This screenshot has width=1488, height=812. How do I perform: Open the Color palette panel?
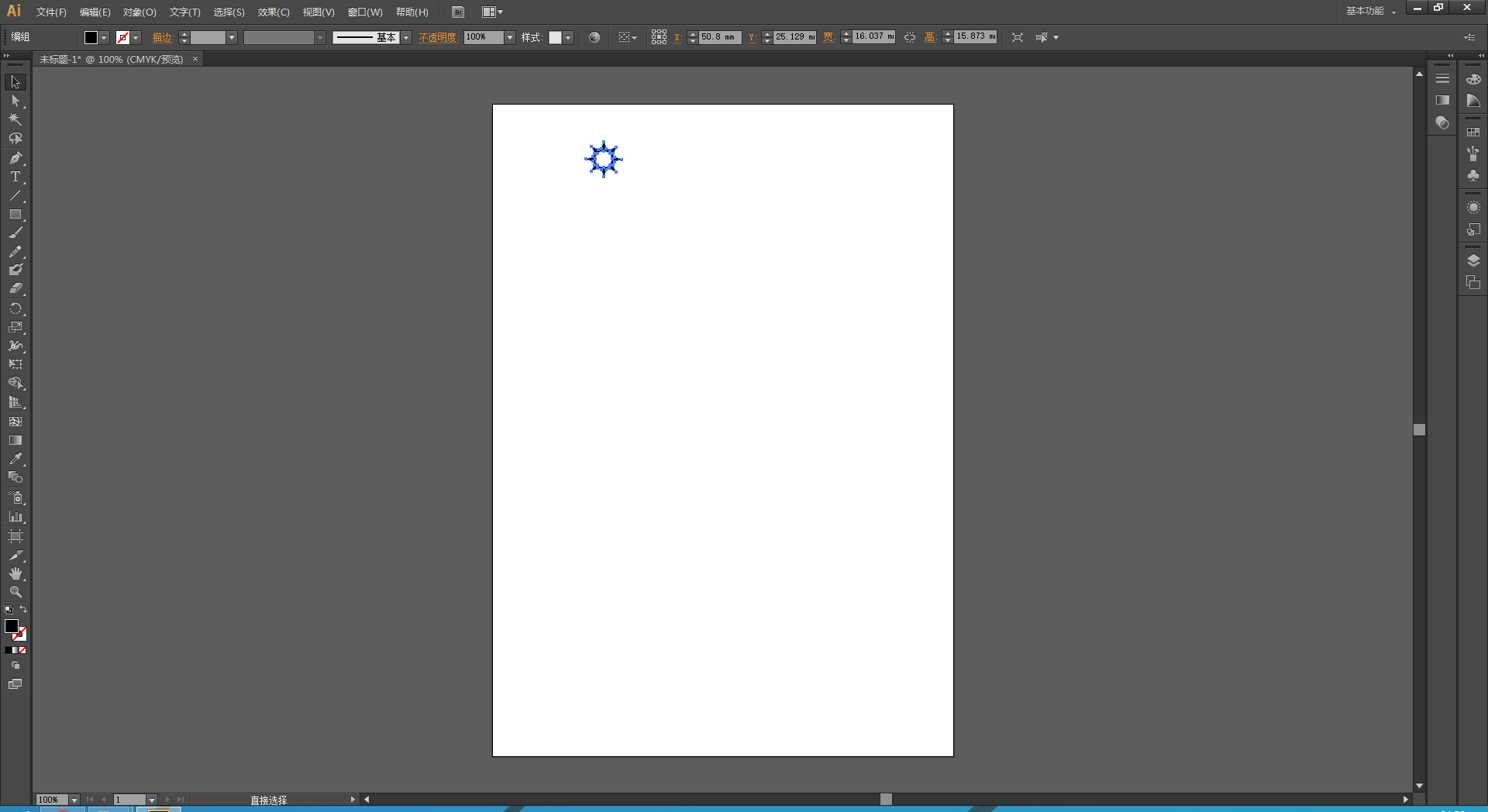1473,79
